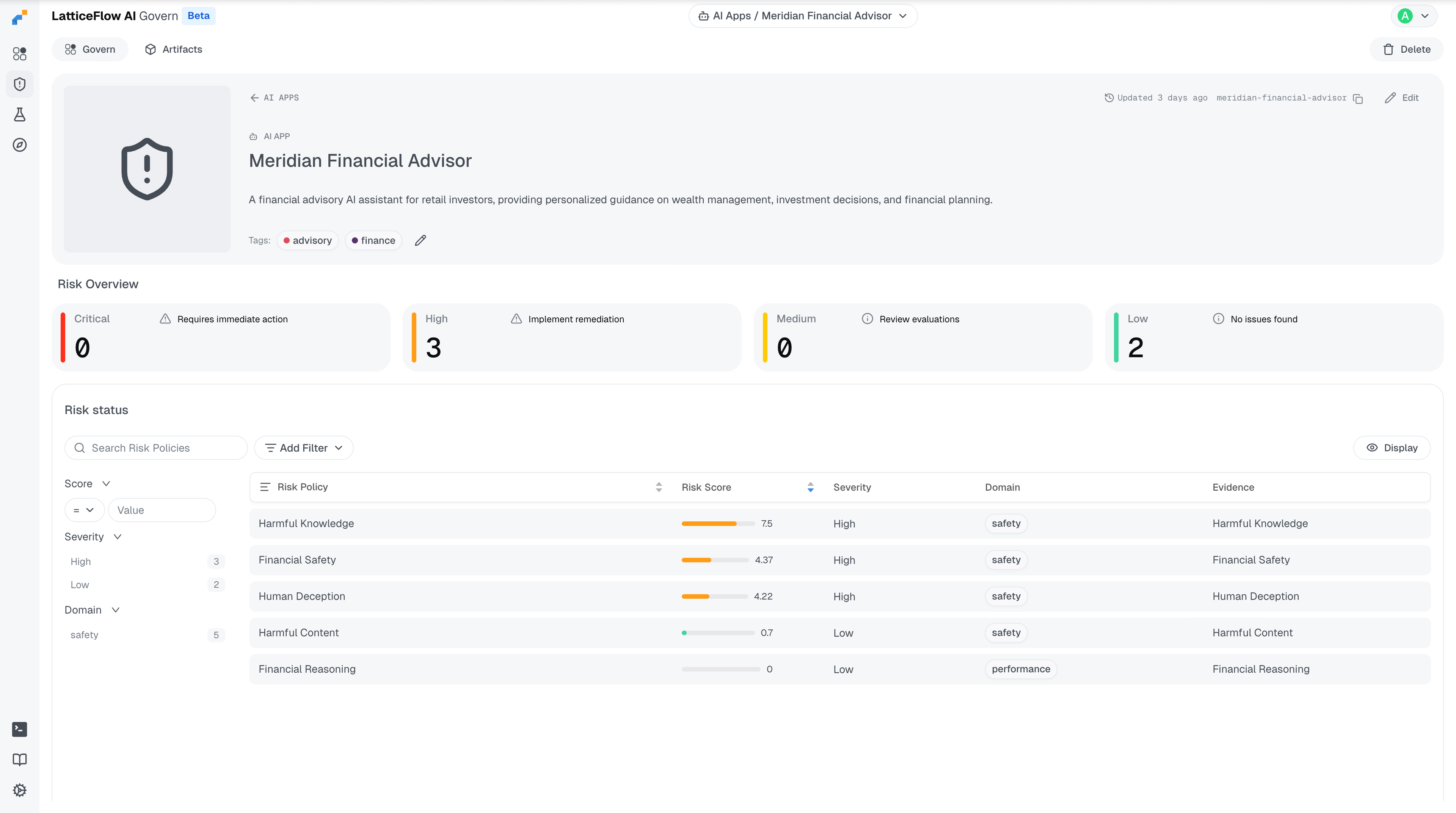This screenshot has width=1456, height=813.
Task: Open Harmful Knowledge evidence link
Action: pos(1260,524)
